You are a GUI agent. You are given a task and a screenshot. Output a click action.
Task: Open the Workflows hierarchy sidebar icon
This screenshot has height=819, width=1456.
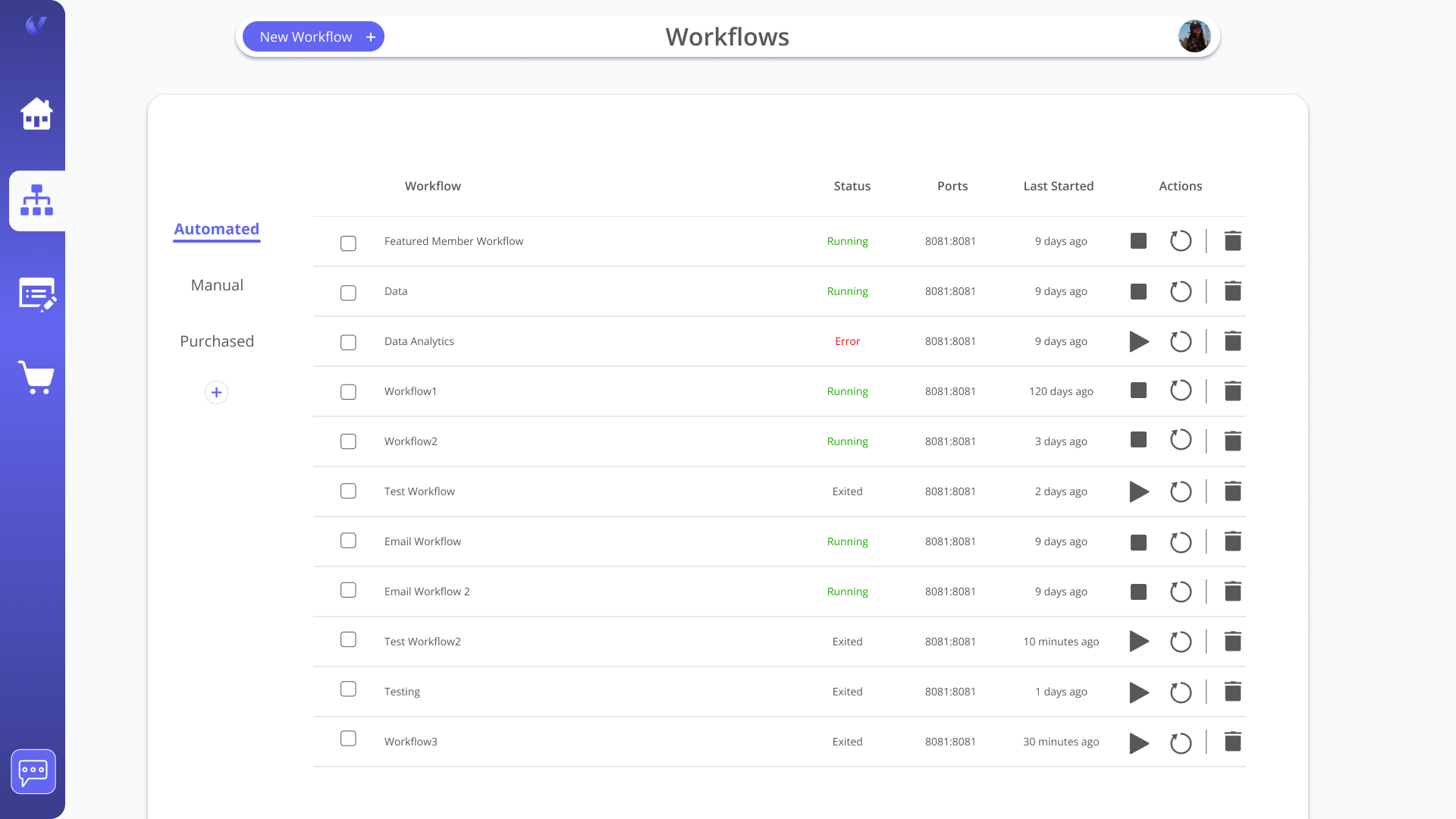tap(36, 200)
